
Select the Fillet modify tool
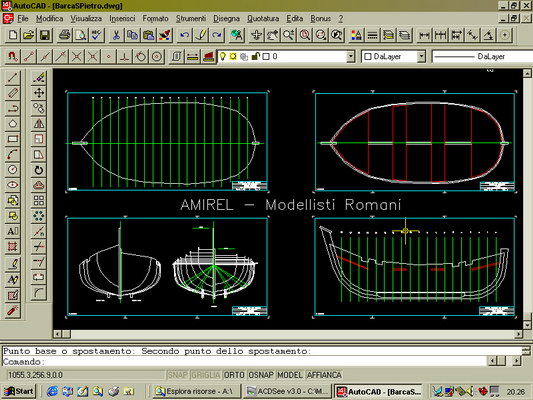pyautogui.click(x=39, y=293)
